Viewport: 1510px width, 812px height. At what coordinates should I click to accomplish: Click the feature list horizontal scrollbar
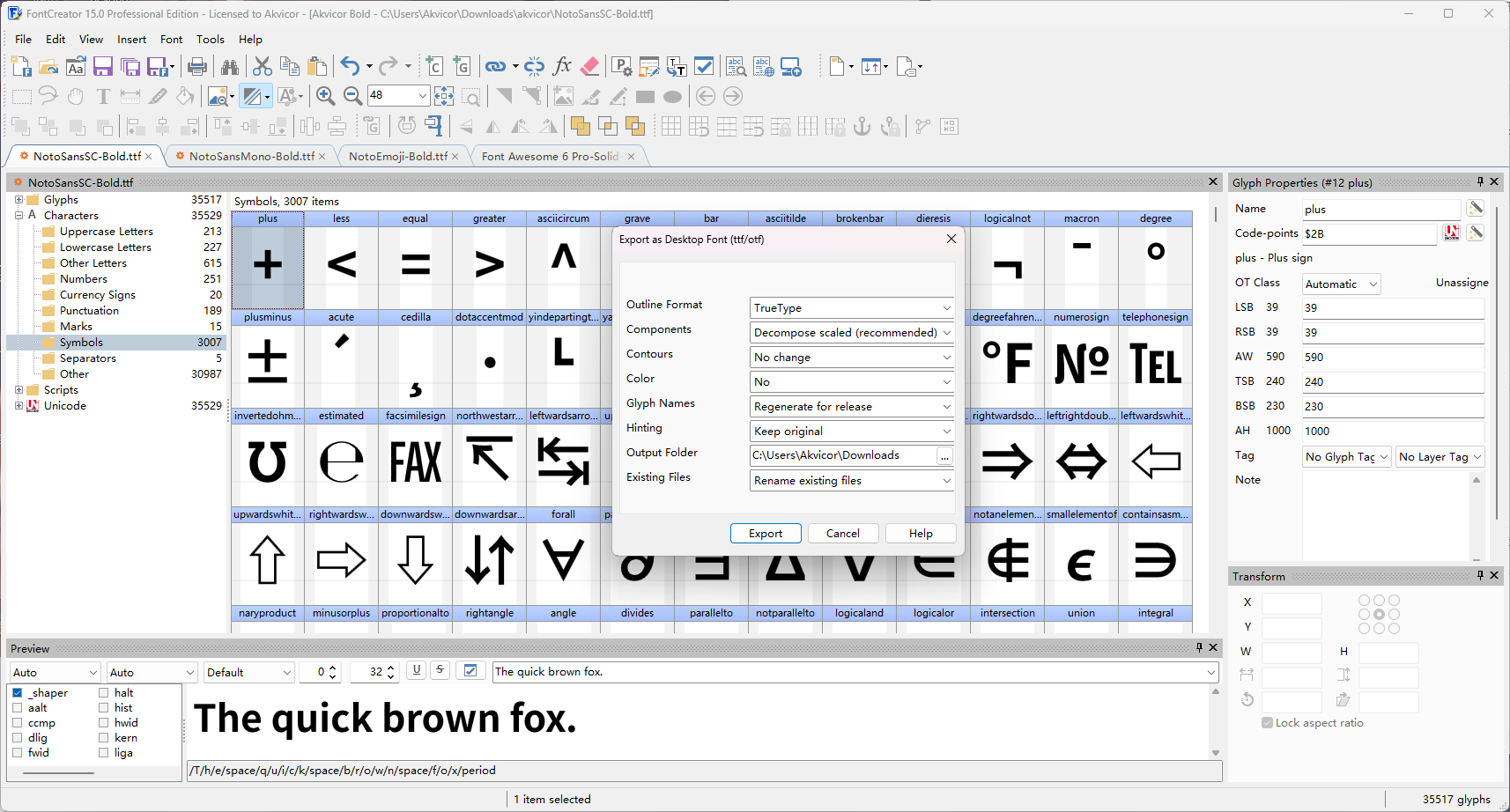(59, 772)
